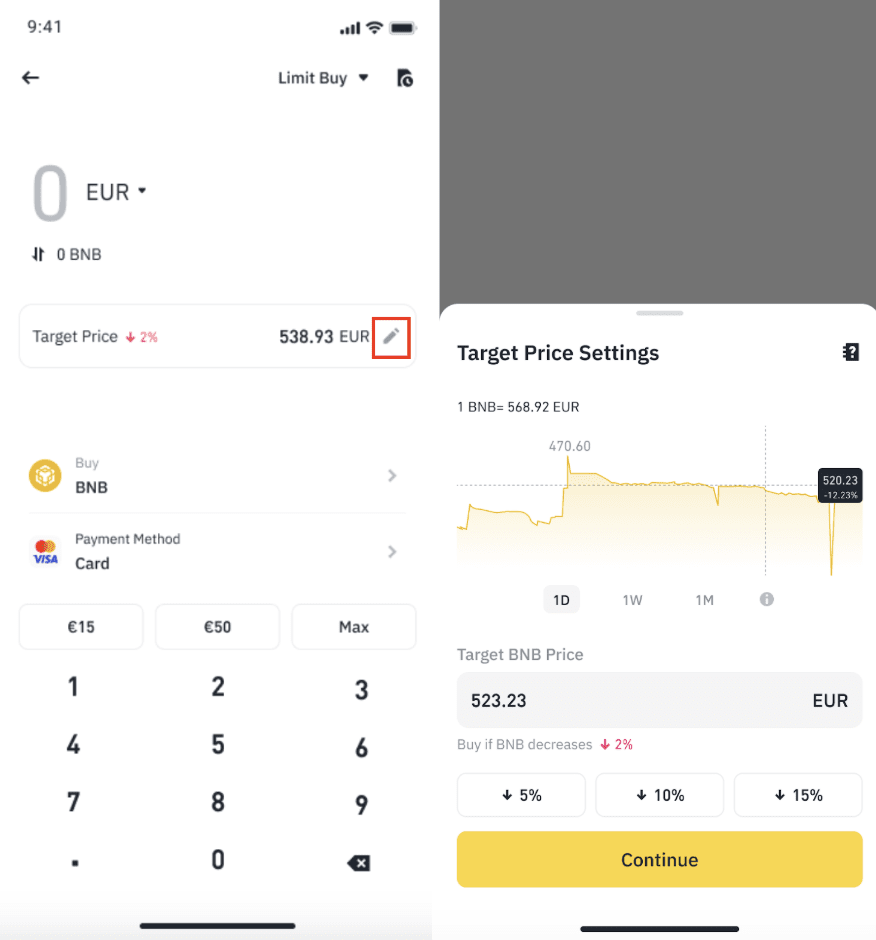Open order history icon at top right
This screenshot has width=876, height=940.
pyautogui.click(x=405, y=78)
